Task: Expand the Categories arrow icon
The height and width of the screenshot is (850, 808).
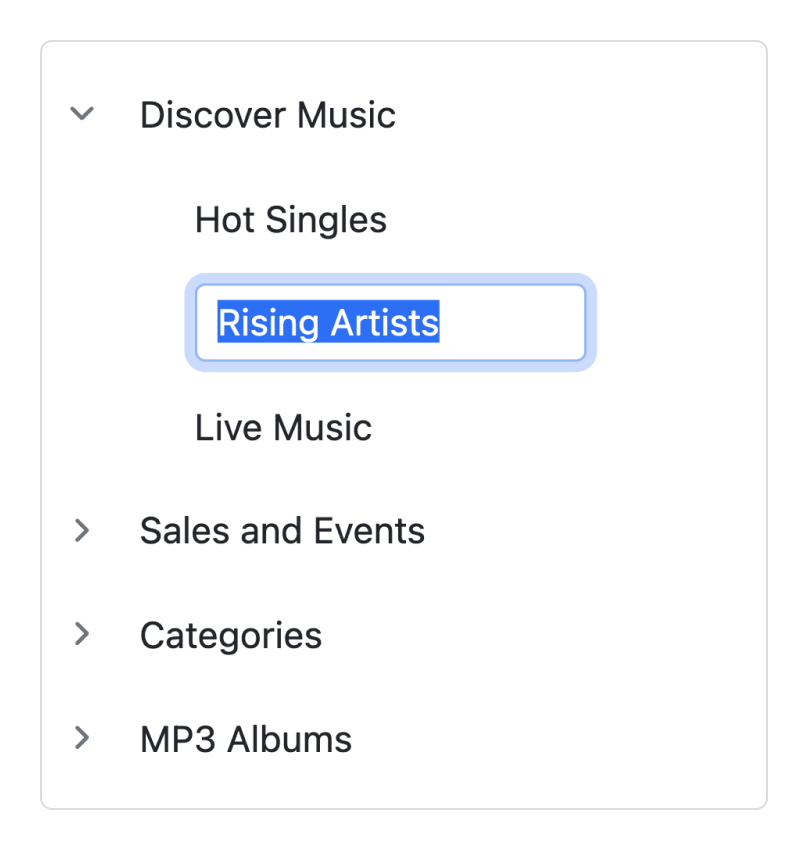Action: (x=82, y=634)
